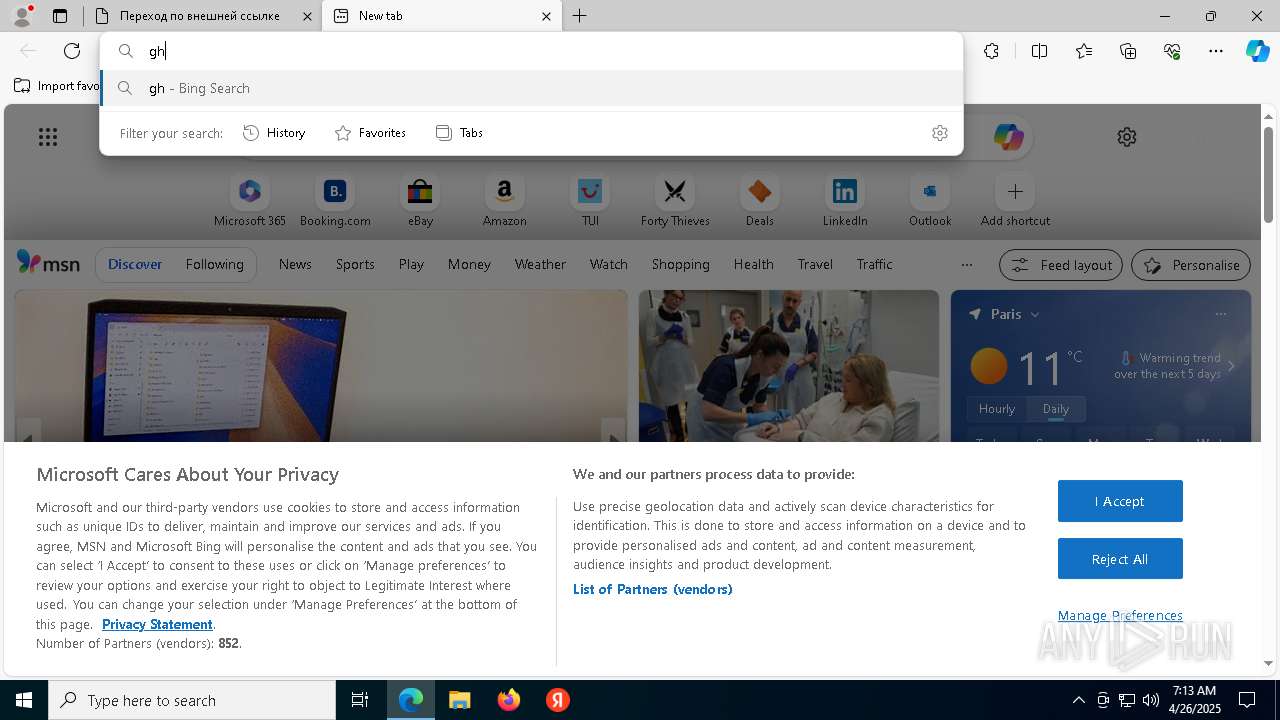The image size is (1280, 720).
Task: Open the News category
Action: (x=295, y=264)
